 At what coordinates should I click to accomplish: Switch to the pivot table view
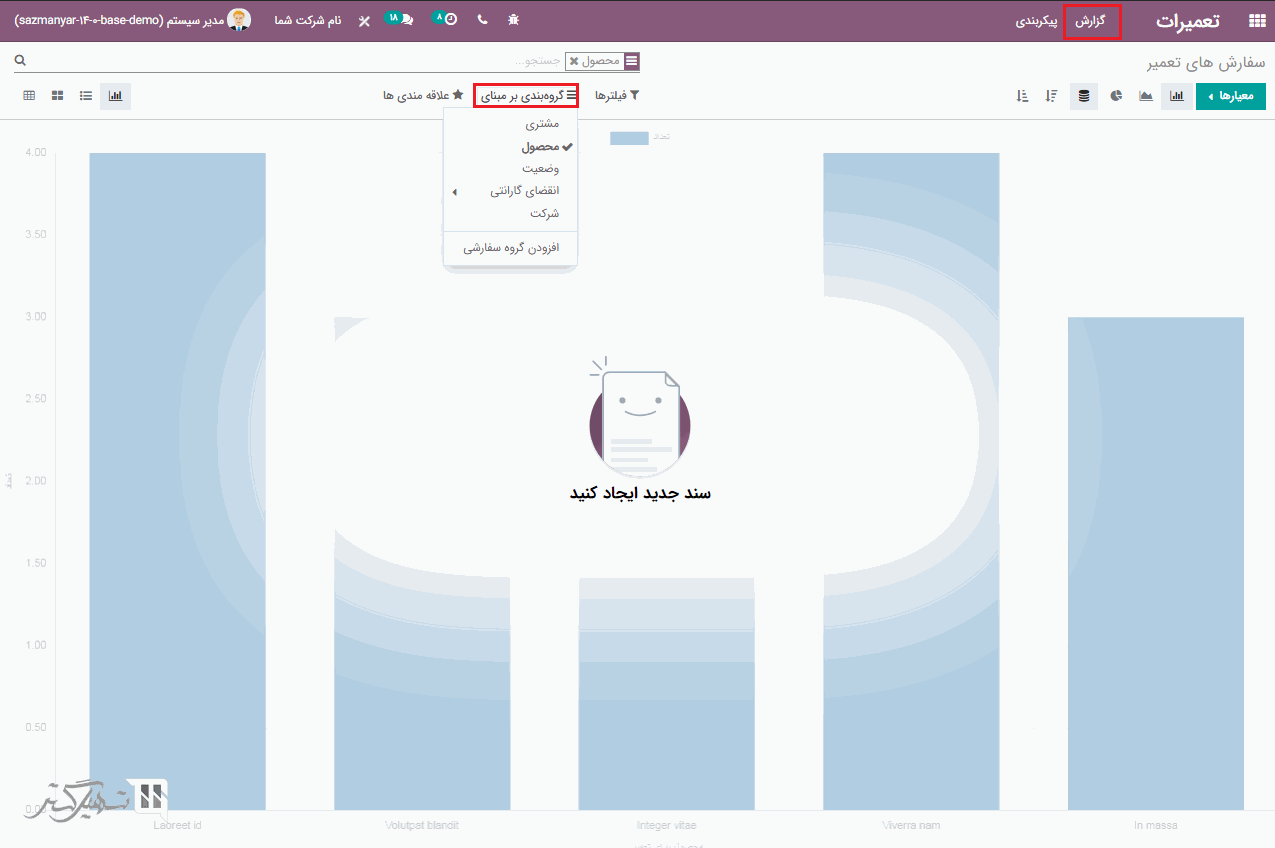pyautogui.click(x=29, y=96)
